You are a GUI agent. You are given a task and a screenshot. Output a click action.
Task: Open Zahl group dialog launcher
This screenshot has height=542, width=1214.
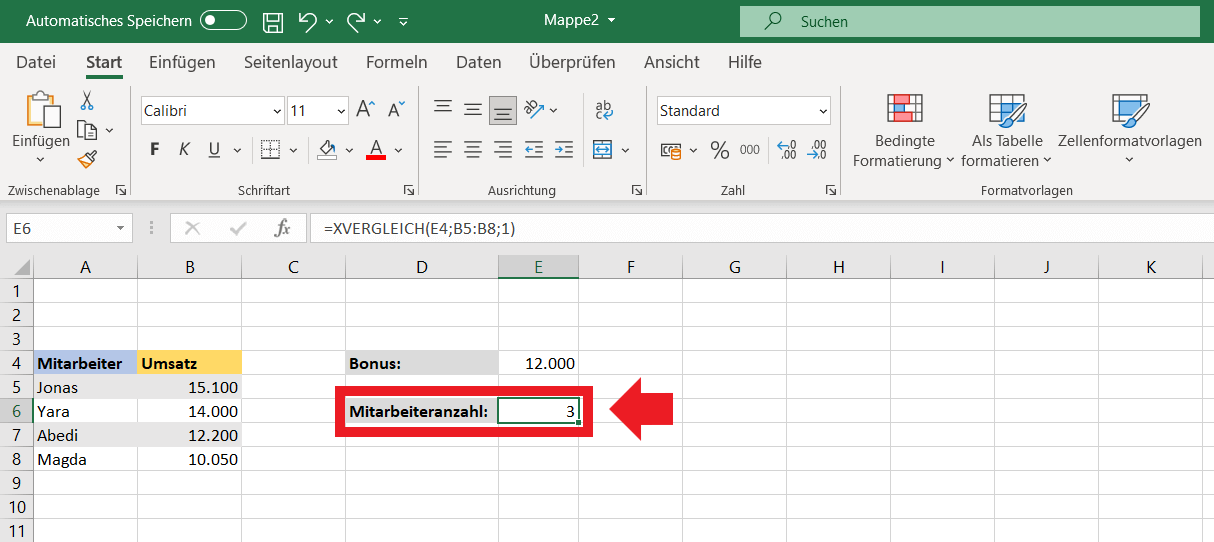pyautogui.click(x=830, y=190)
